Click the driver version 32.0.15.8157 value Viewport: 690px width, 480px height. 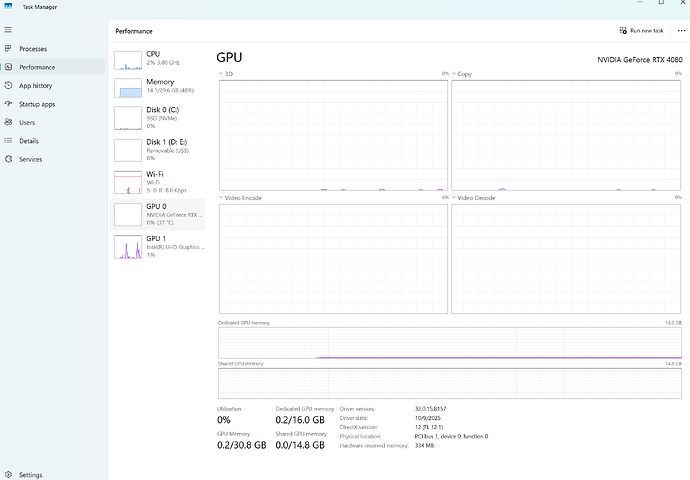430,409
